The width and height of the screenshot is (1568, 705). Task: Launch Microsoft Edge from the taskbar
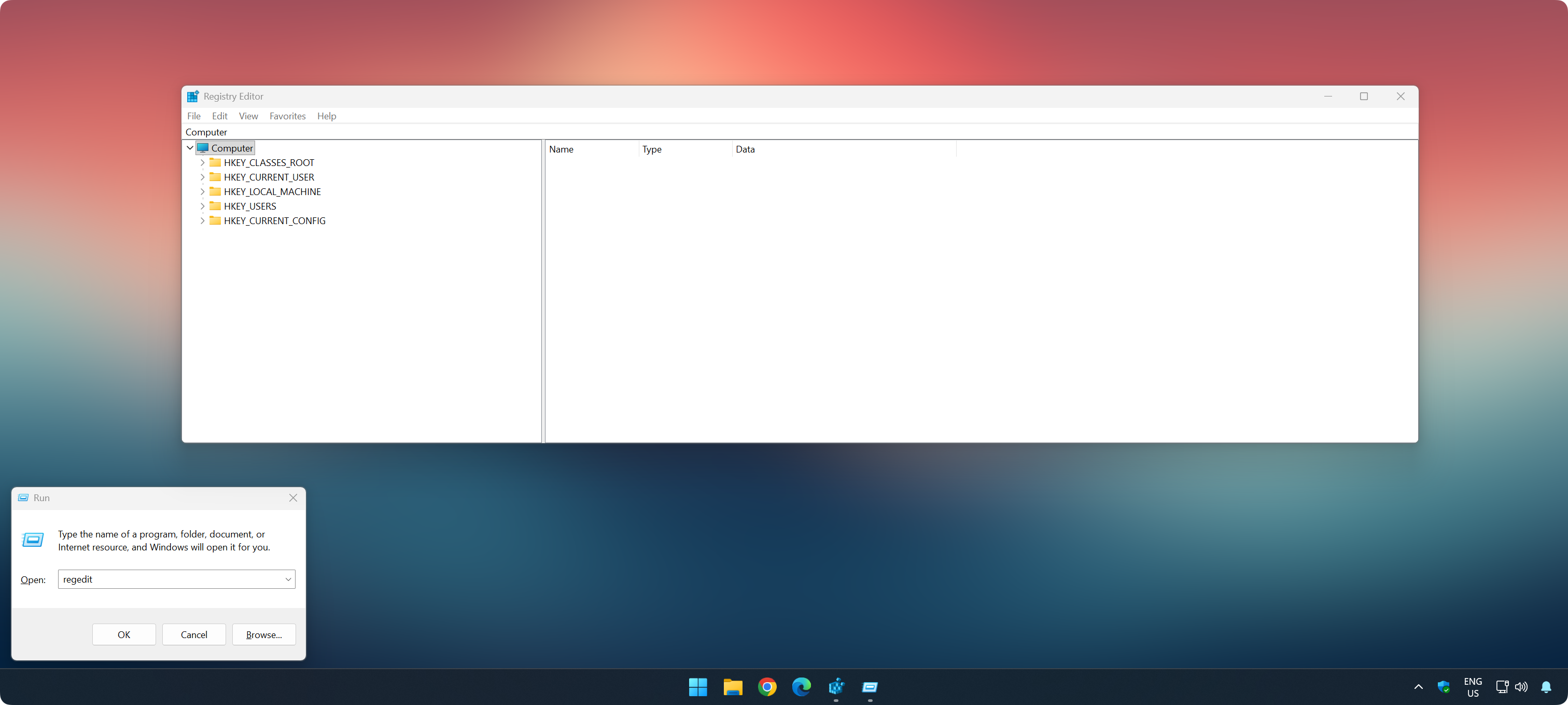pyautogui.click(x=801, y=687)
